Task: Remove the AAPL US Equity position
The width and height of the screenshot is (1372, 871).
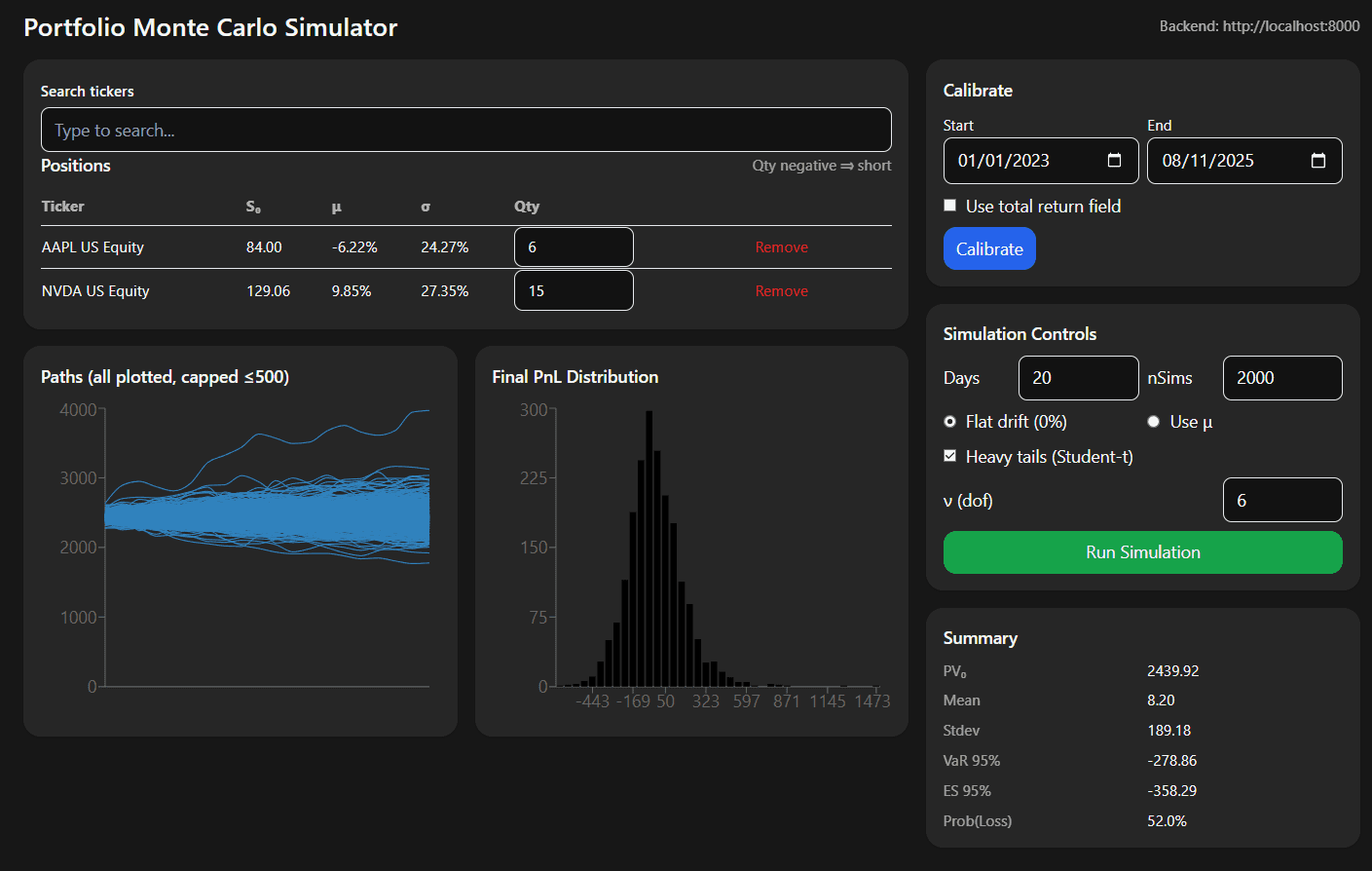Action: point(781,246)
